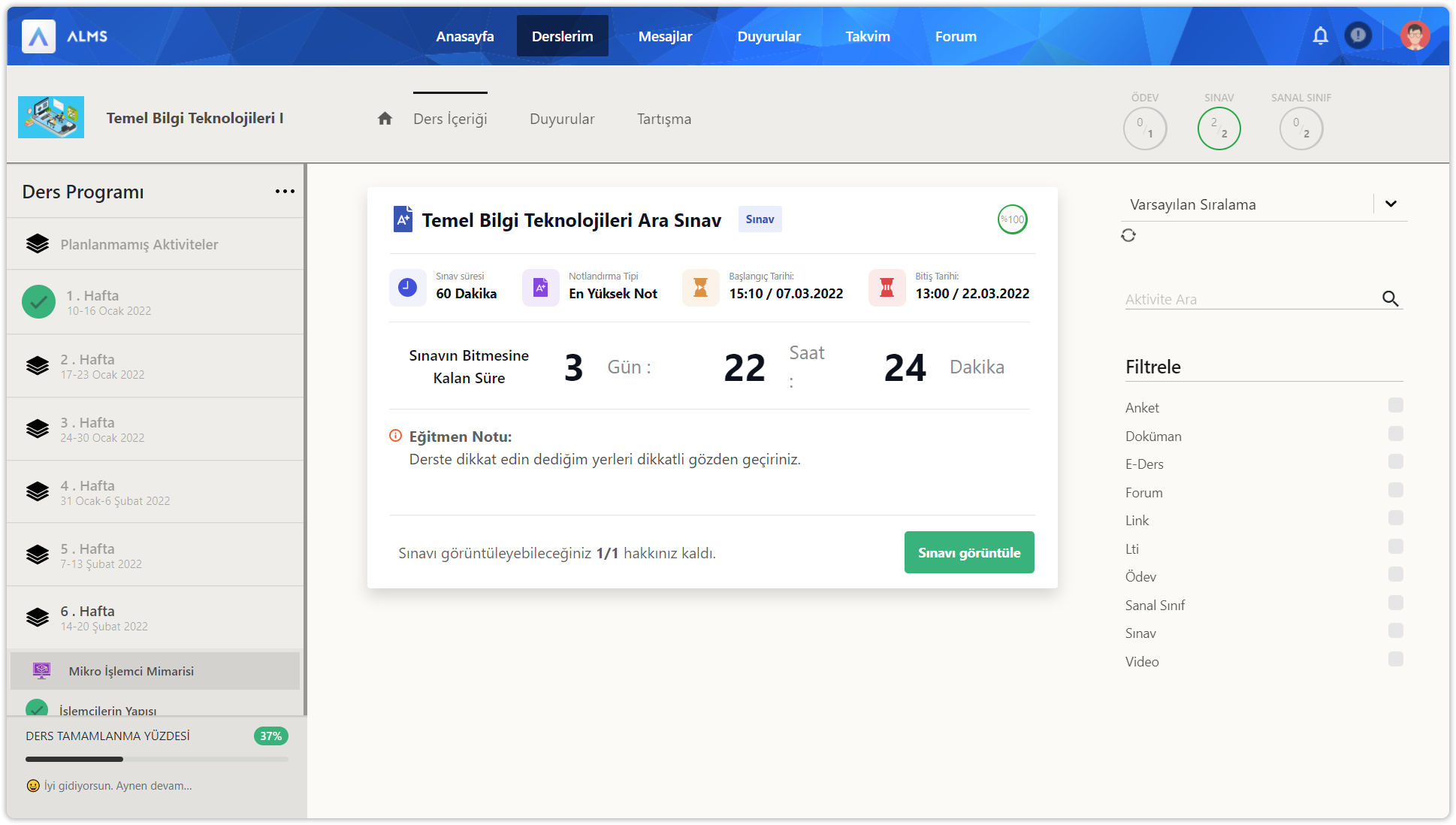This screenshot has height=825, width=1456.
Task: Go to Mesajlar in top navigation
Action: [x=665, y=36]
